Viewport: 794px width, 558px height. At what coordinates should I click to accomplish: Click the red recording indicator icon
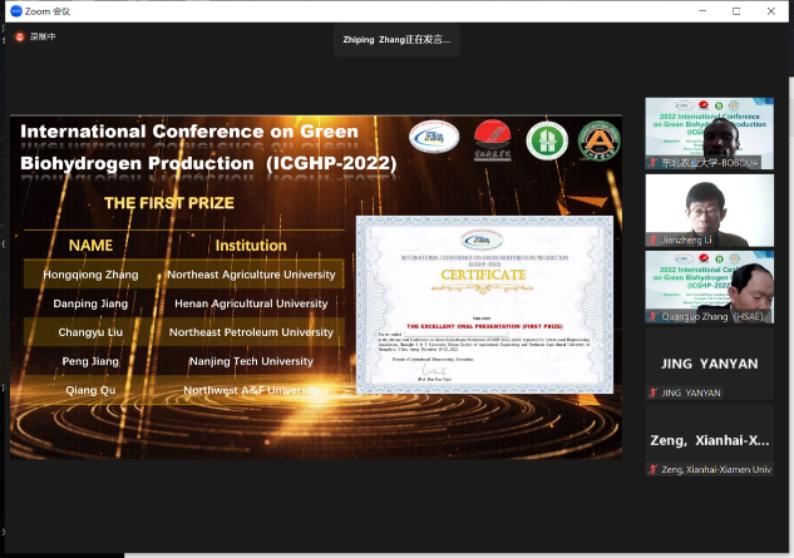[x=20, y=36]
